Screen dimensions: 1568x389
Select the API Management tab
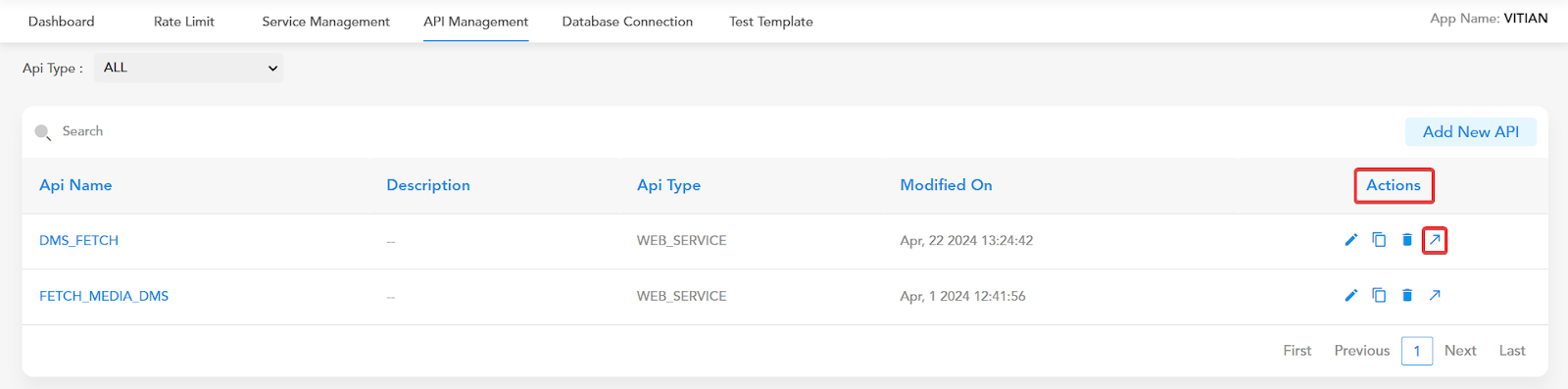tap(476, 22)
